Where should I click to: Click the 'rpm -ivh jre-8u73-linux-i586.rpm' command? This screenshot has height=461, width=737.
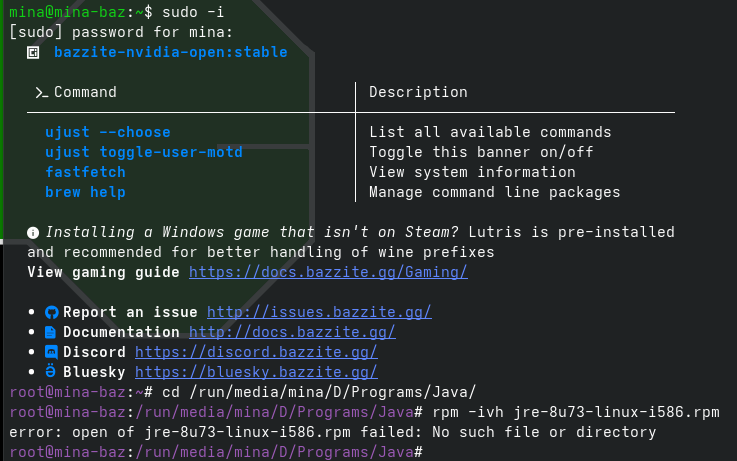pyautogui.click(x=576, y=412)
